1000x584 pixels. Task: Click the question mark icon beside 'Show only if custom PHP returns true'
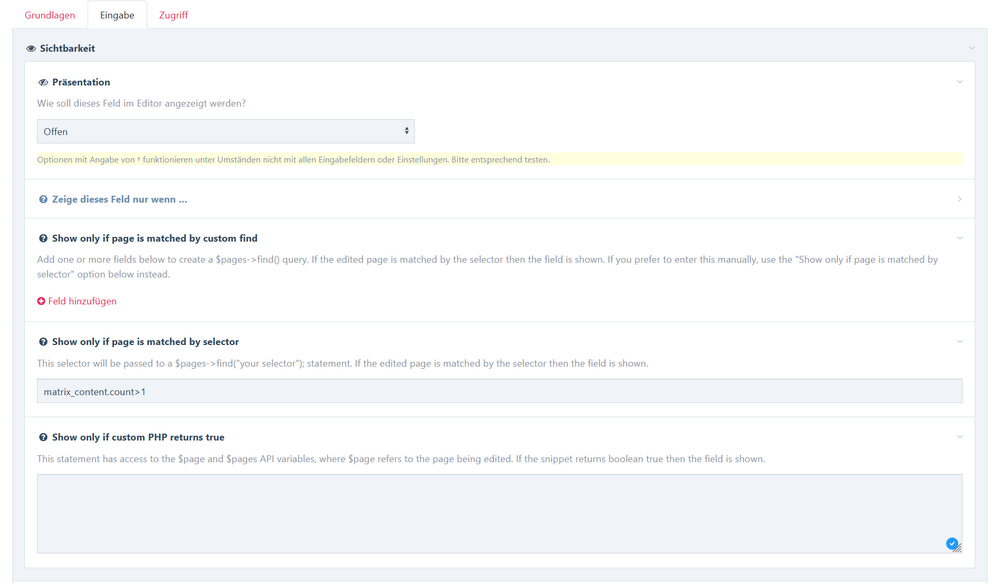(44, 437)
